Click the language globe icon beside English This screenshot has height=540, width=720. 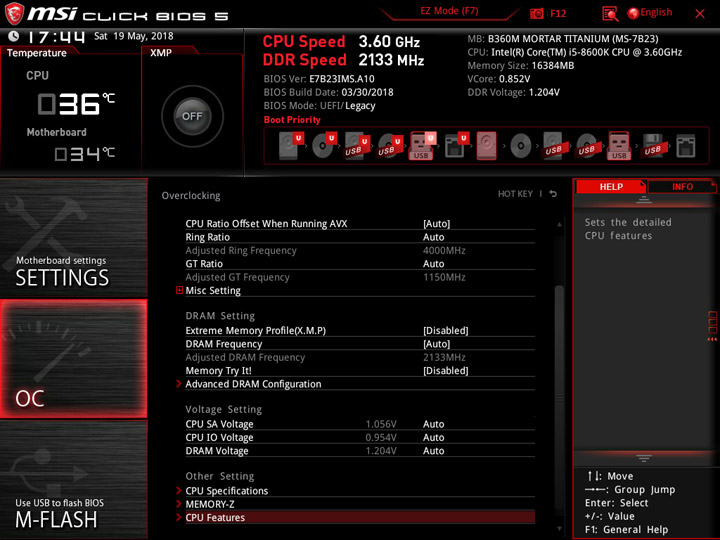tap(633, 13)
